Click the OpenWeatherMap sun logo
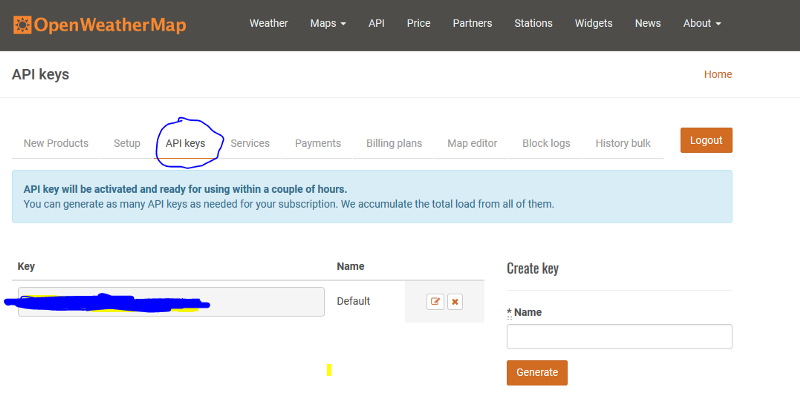Viewport: 800px width, 395px height. pyautogui.click(x=22, y=24)
